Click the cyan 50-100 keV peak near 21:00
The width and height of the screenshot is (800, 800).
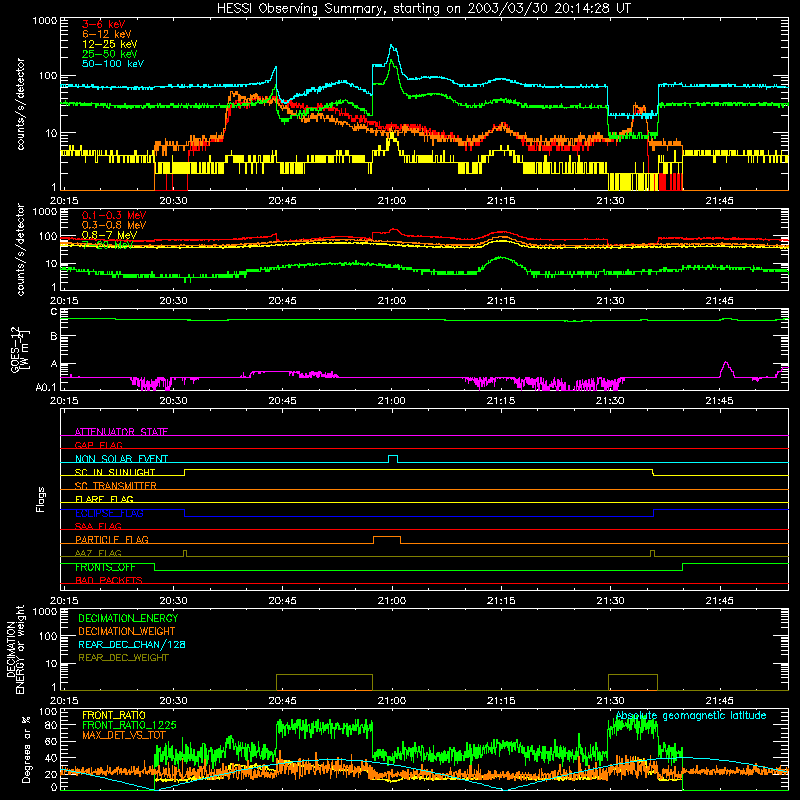click(x=392, y=46)
